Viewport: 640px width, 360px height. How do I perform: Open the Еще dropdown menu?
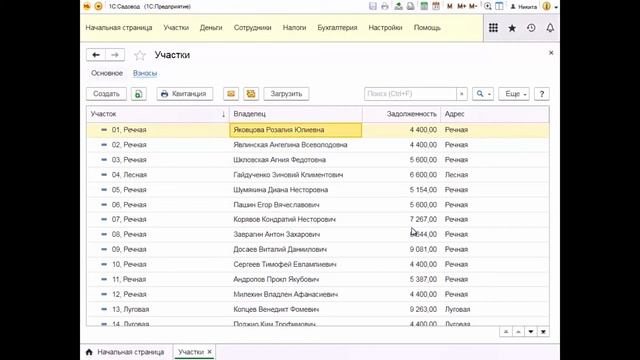[514, 94]
